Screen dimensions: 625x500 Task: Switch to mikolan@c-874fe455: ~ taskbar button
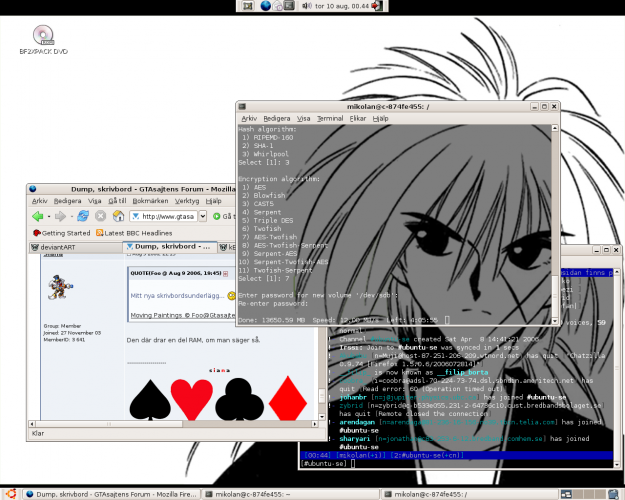click(x=290, y=494)
